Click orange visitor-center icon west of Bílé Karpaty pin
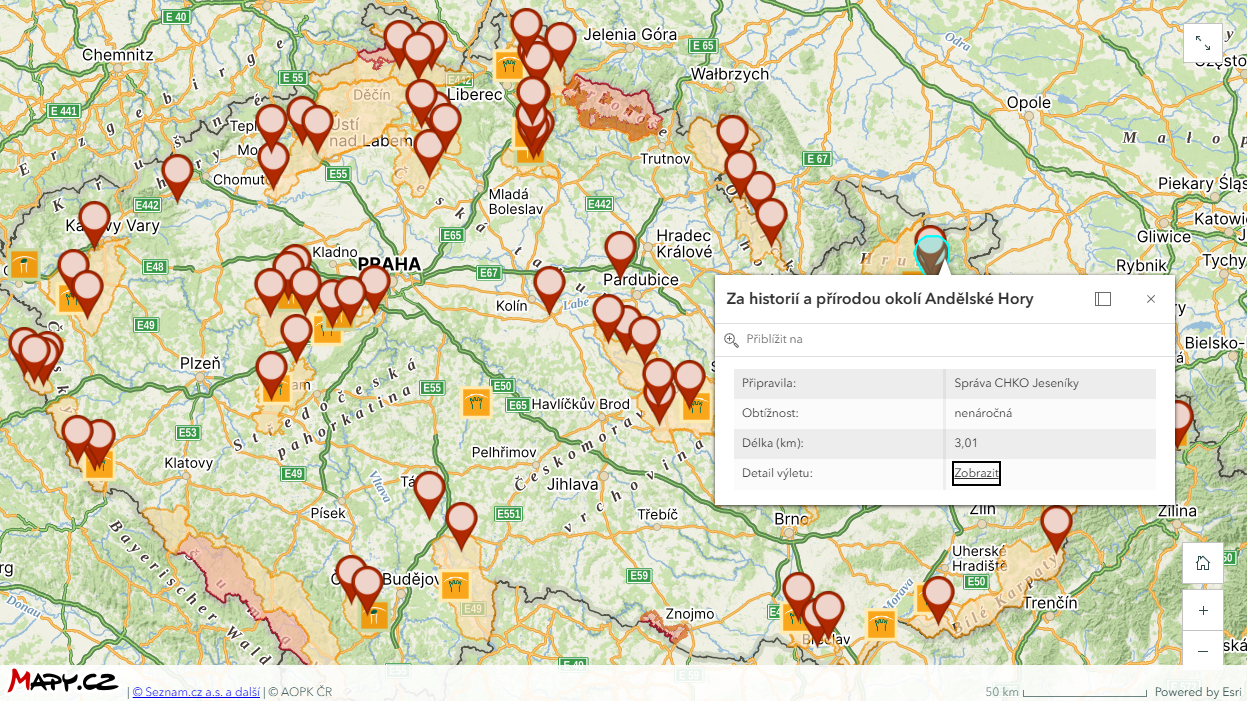Viewport: 1248px width, 706px height. click(880, 625)
